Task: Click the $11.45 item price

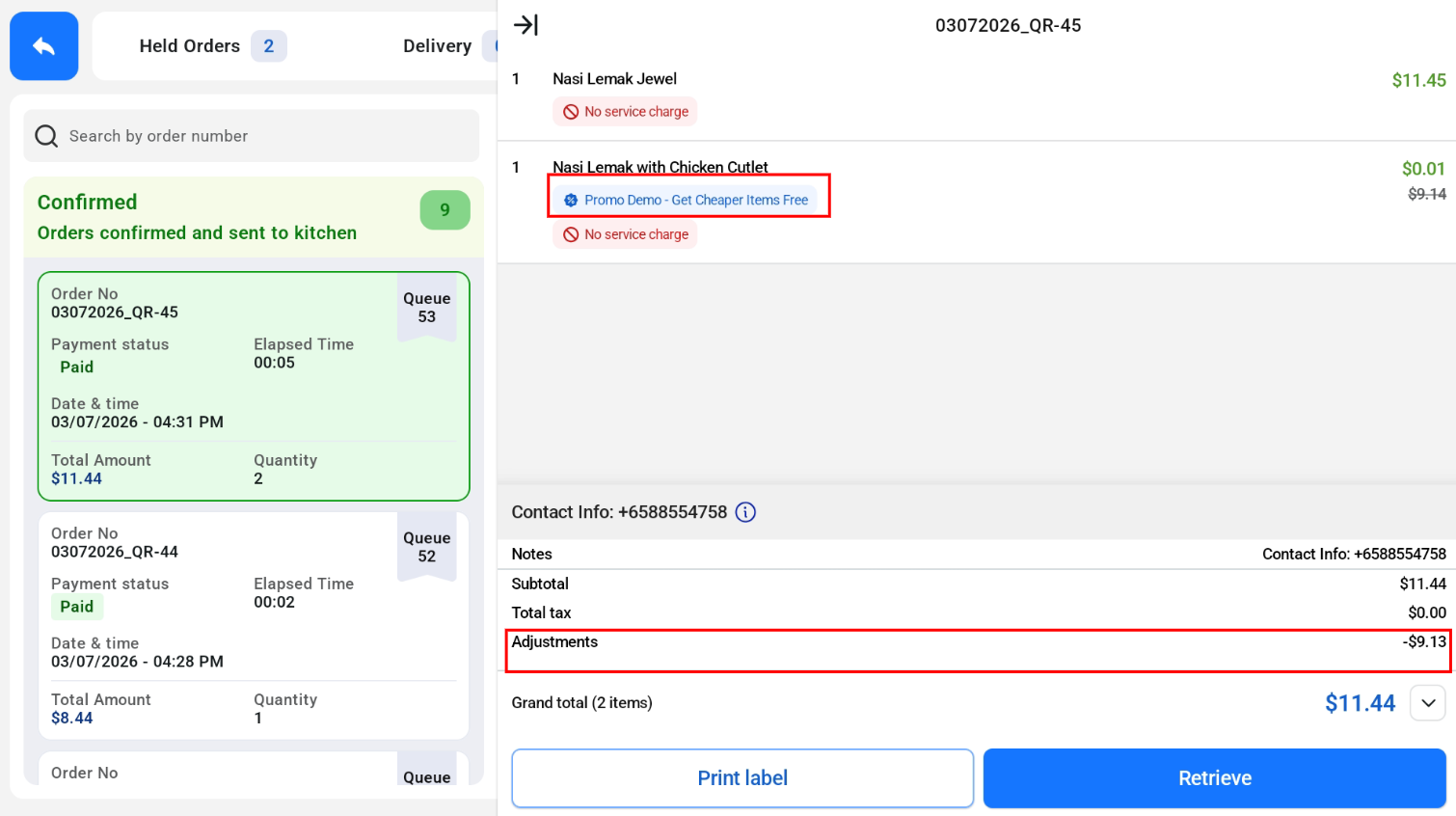Action: pos(1418,81)
